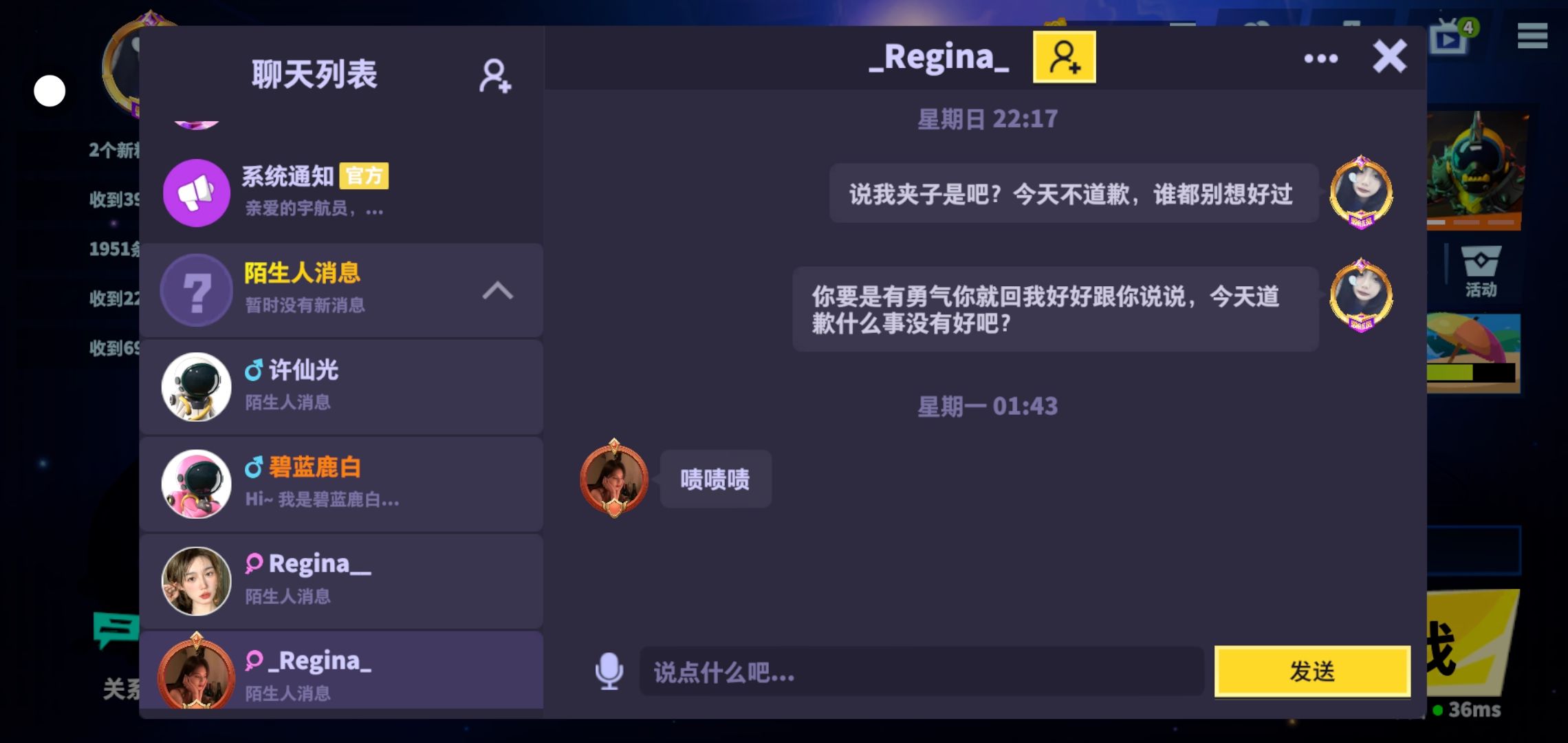Click the 活动 activity icon

point(1481,272)
